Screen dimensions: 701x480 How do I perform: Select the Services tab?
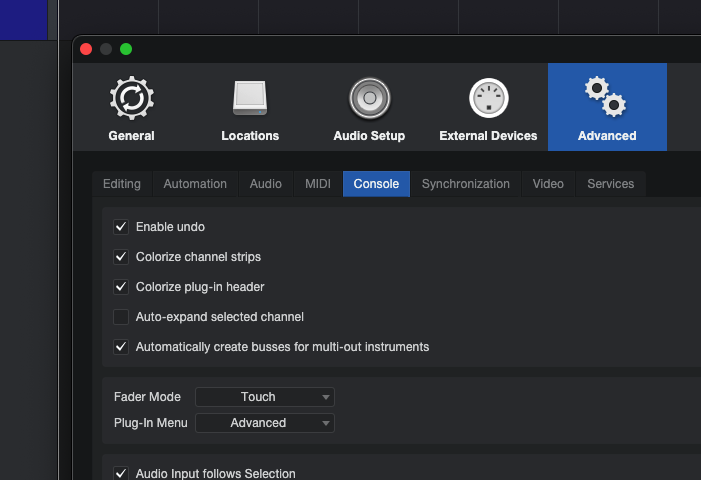[610, 184]
